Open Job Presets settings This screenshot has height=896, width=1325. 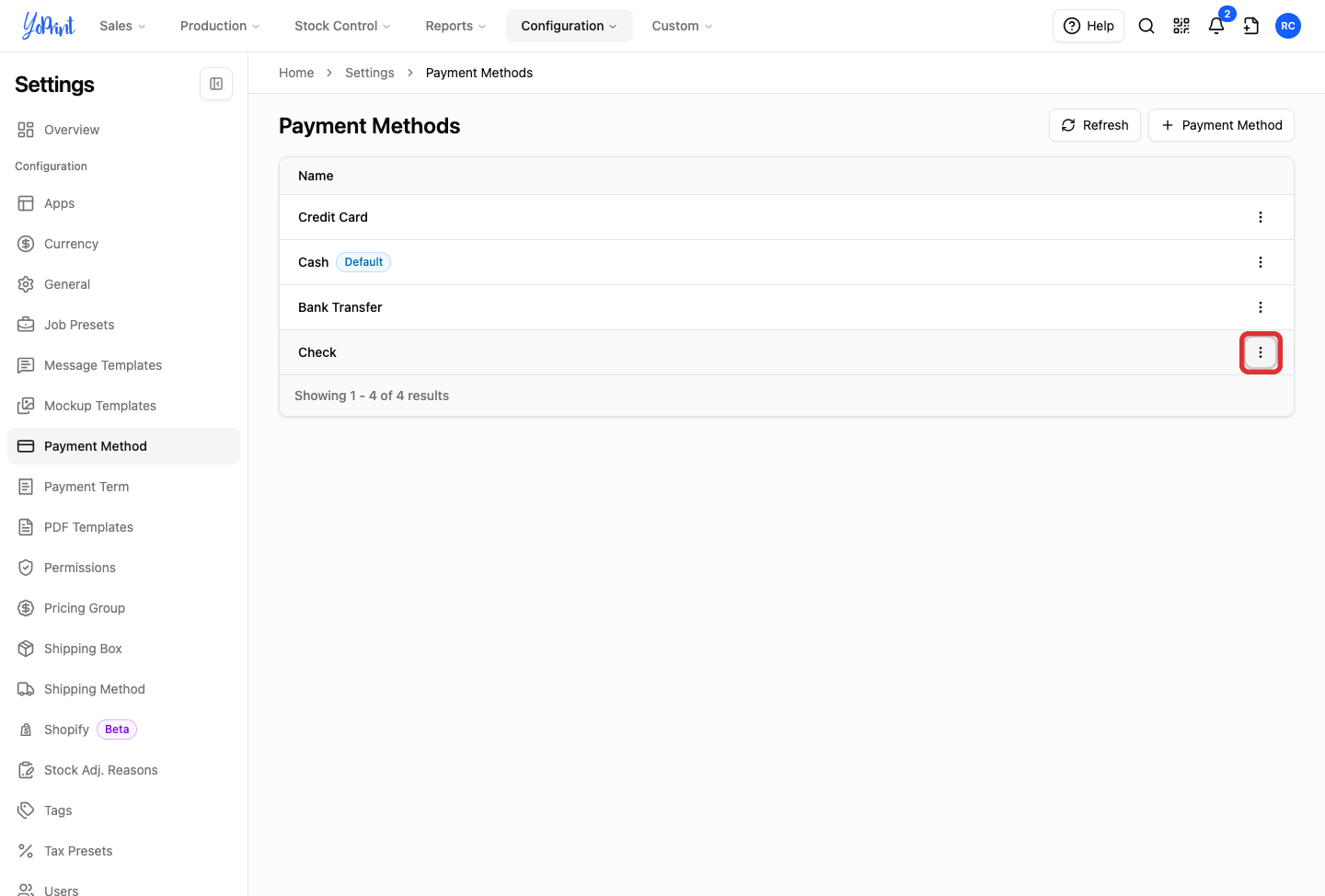click(x=123, y=325)
